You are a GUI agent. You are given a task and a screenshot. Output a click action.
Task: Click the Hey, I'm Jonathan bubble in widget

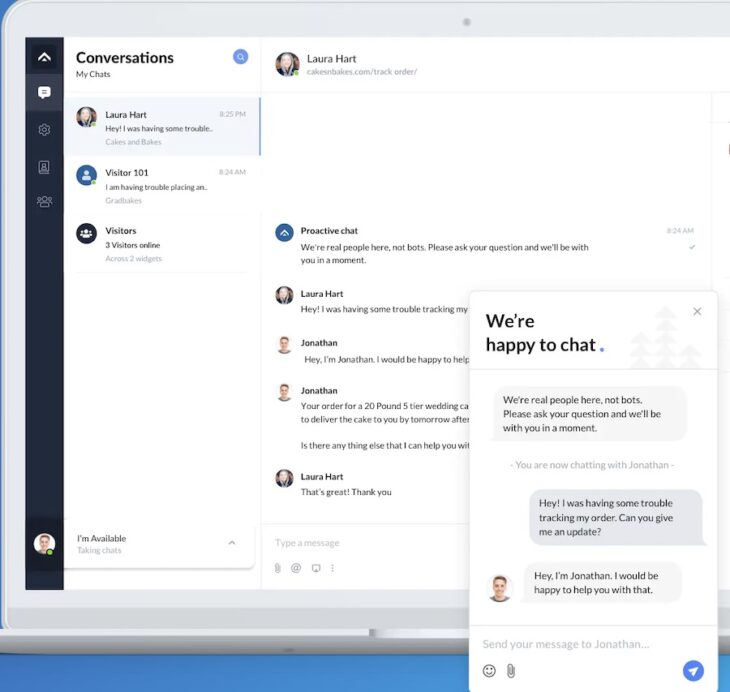tap(601, 582)
